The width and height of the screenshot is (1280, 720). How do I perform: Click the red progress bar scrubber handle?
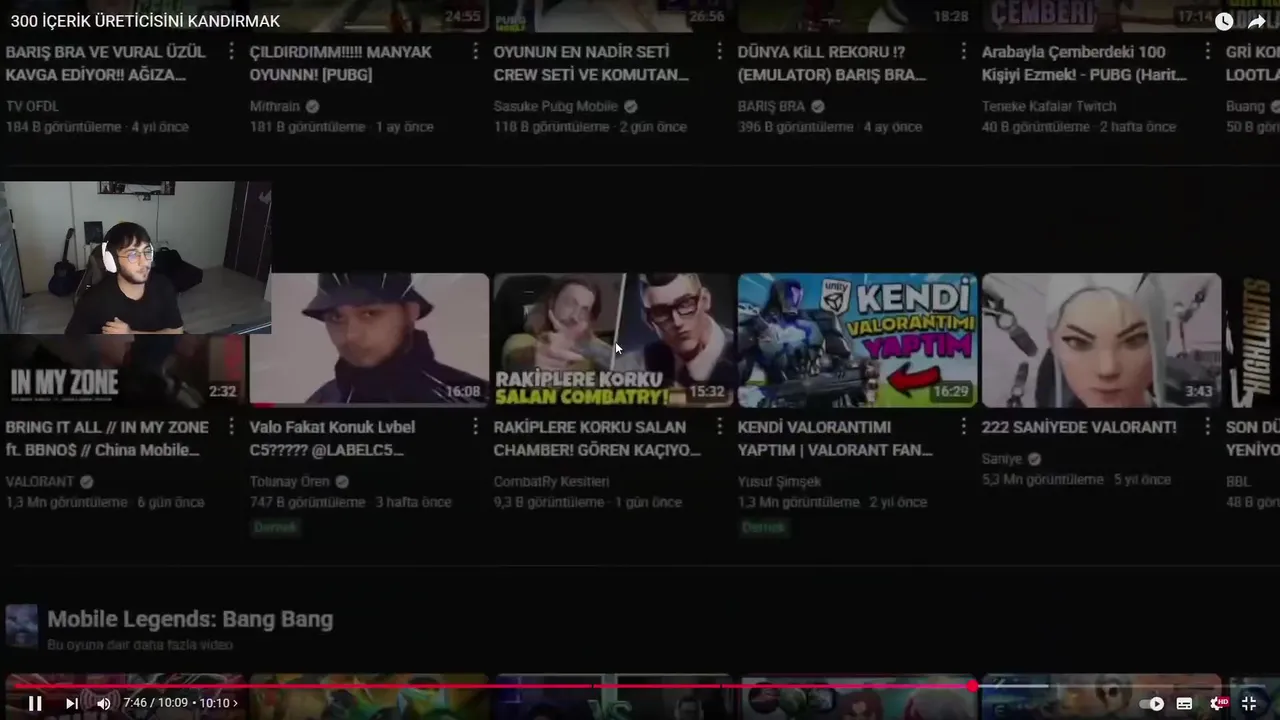click(x=972, y=686)
